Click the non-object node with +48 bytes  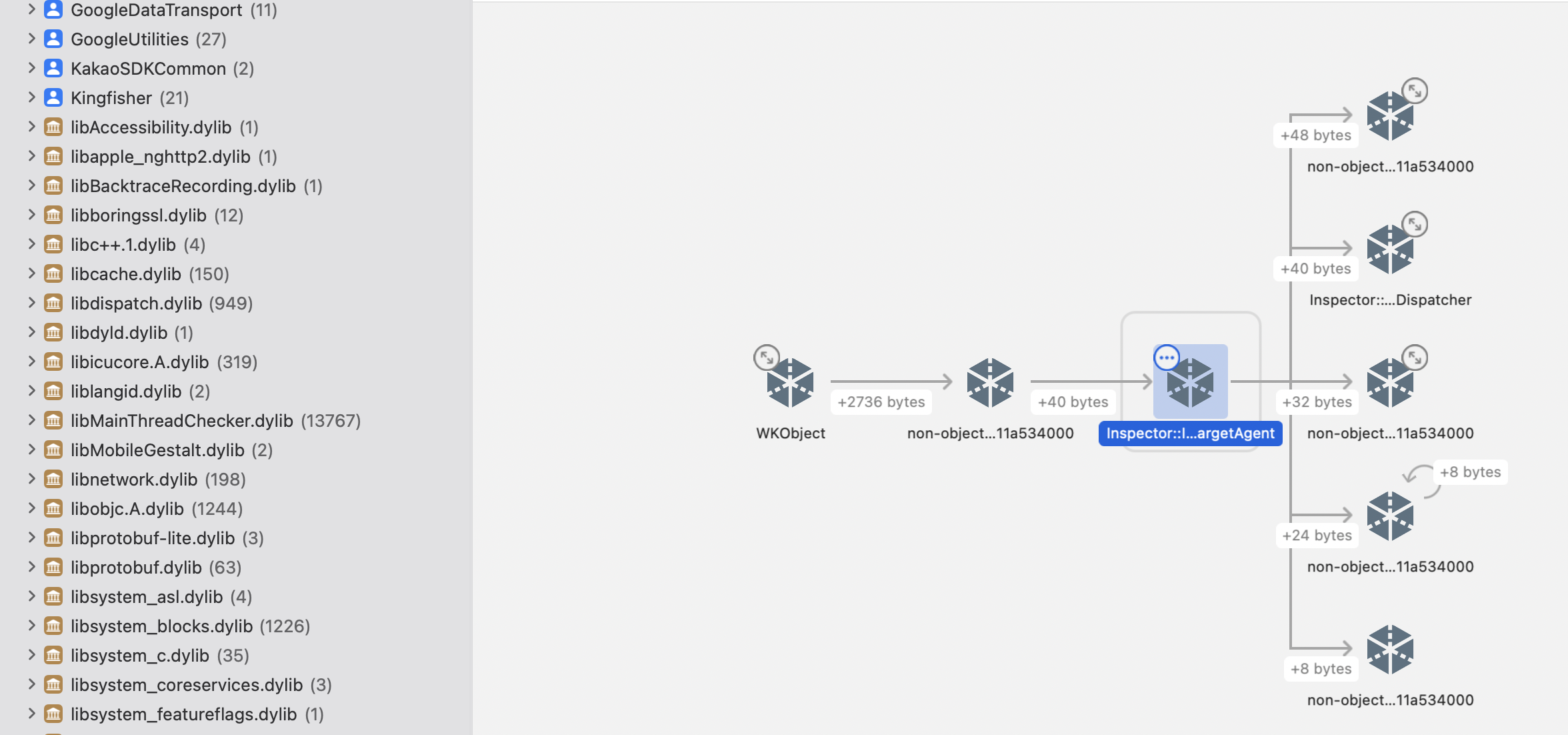point(1390,117)
